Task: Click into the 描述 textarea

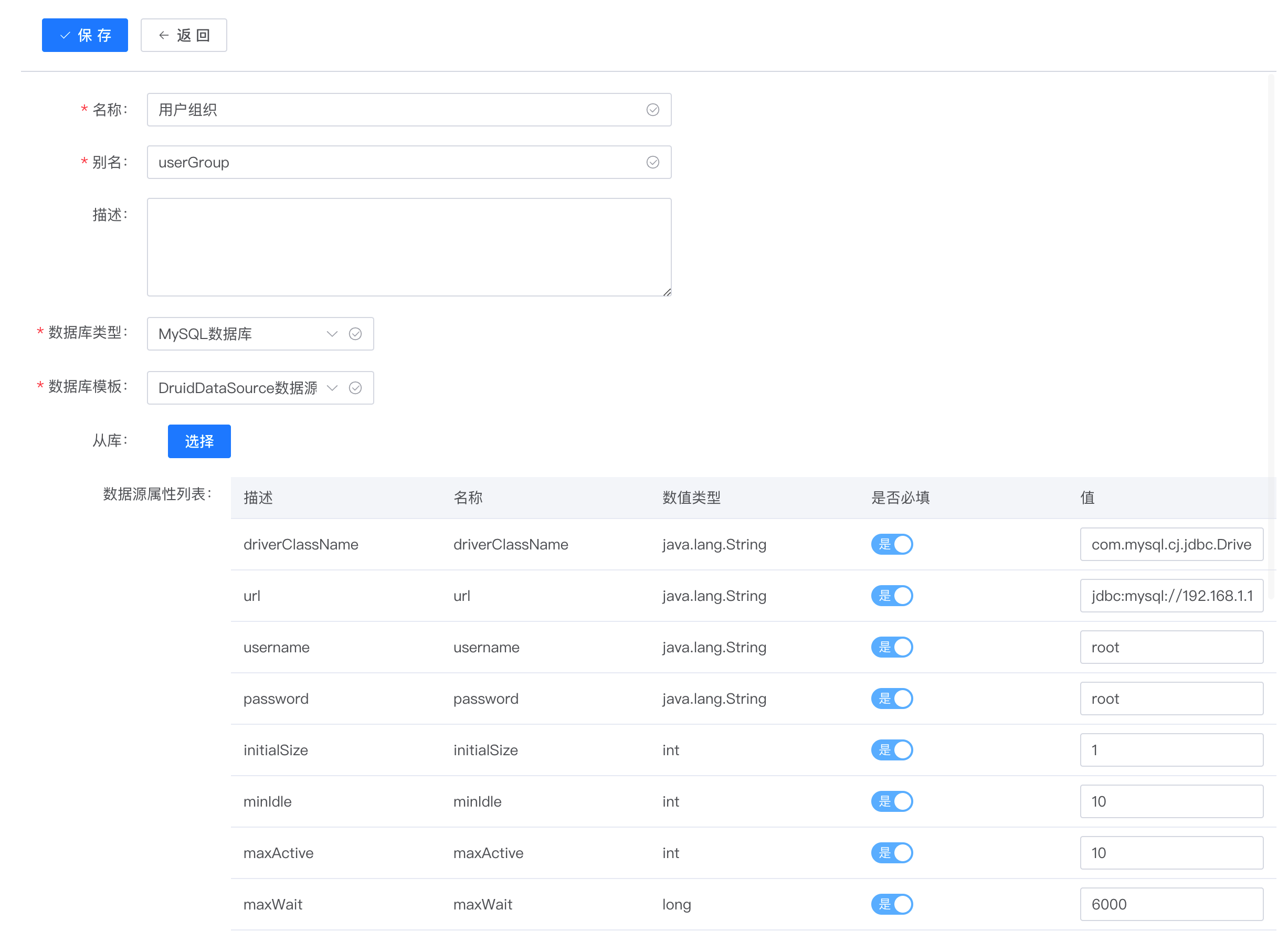Action: coord(409,247)
